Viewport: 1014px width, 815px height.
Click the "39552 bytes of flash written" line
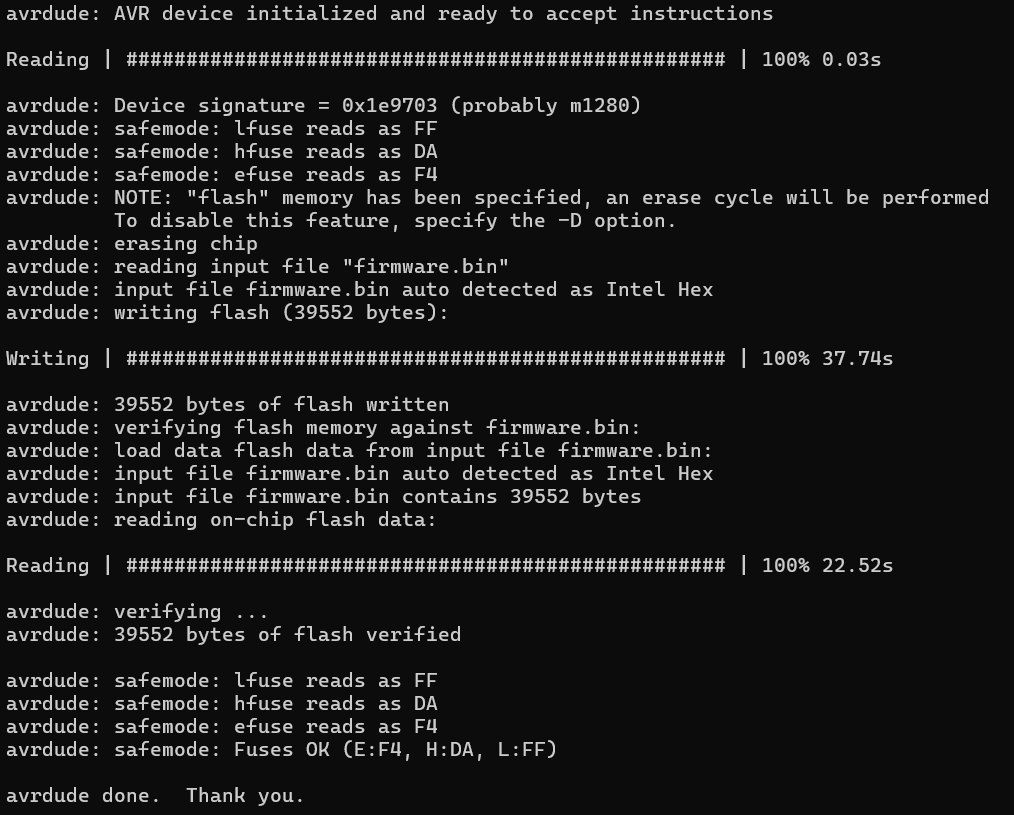coord(281,405)
